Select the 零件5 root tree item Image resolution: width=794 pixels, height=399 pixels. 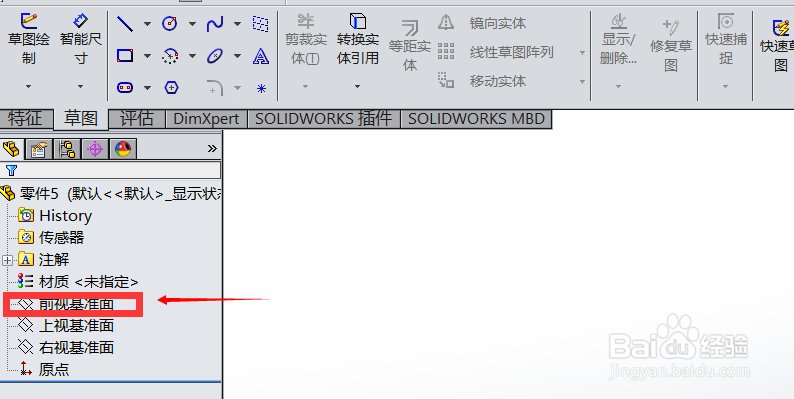[x=111, y=193]
